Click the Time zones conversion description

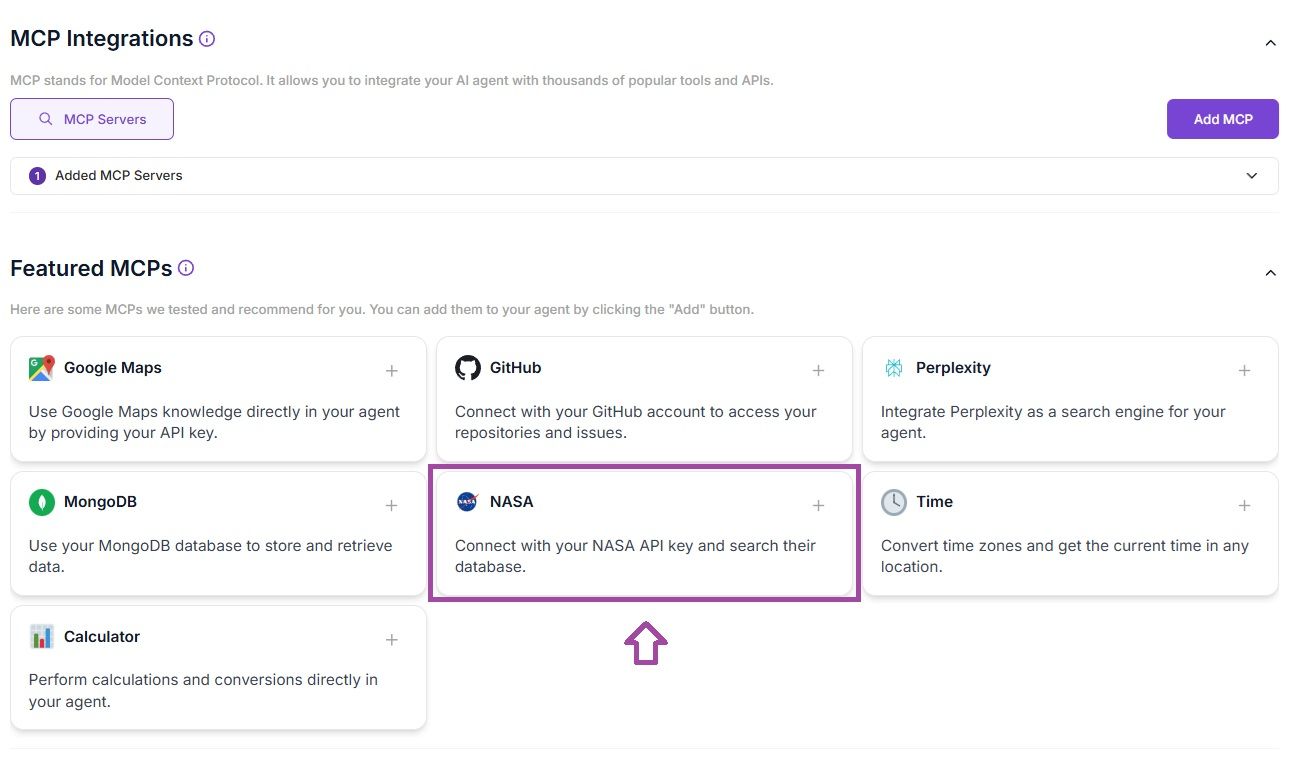1065,556
